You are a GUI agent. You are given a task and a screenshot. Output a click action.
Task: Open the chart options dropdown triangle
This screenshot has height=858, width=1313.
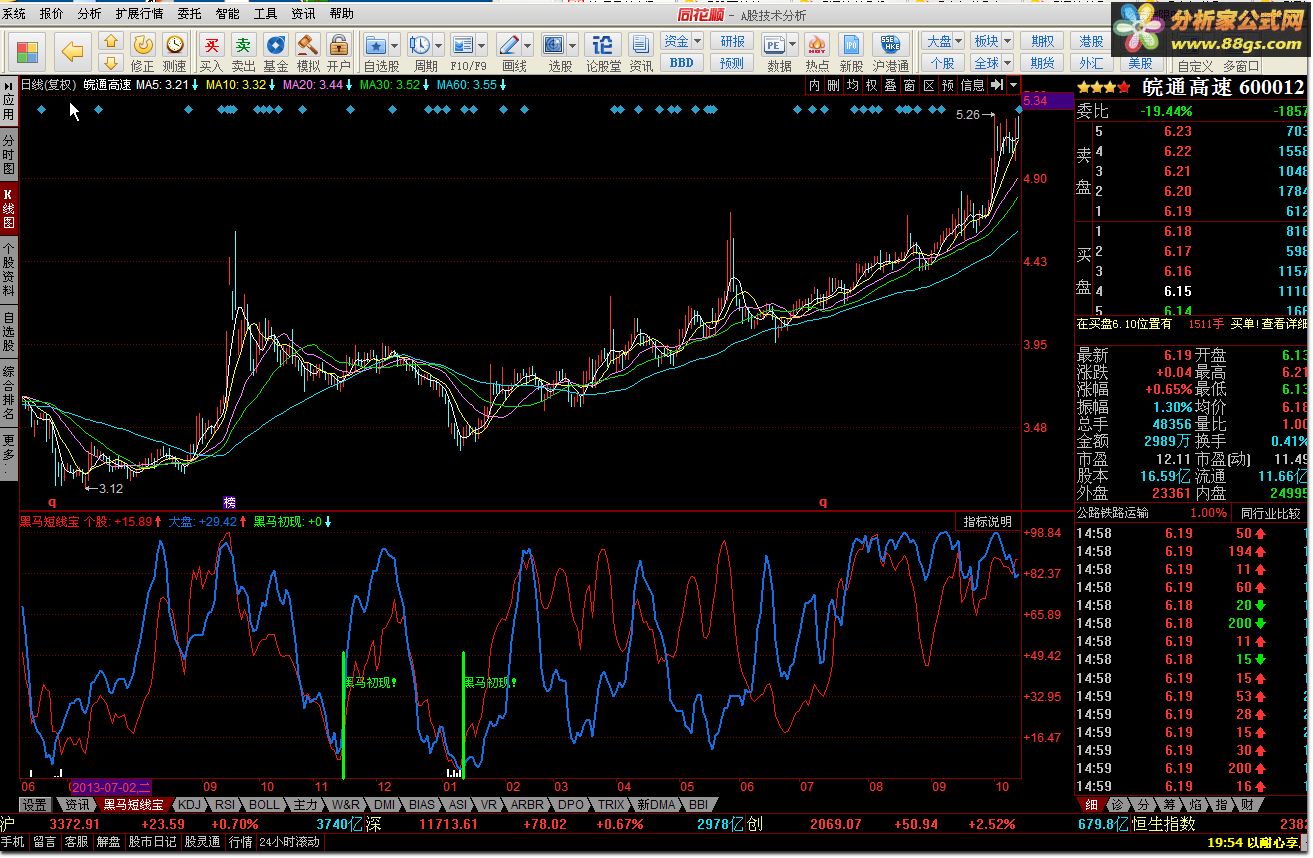(x=1013, y=86)
